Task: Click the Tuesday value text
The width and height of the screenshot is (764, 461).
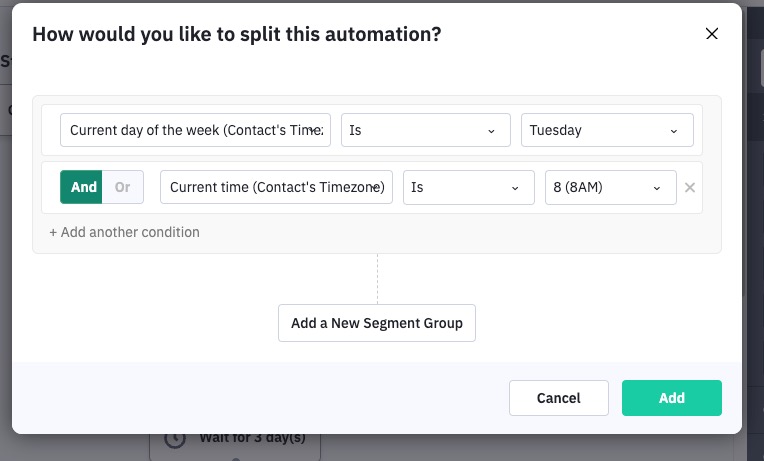Action: click(556, 130)
